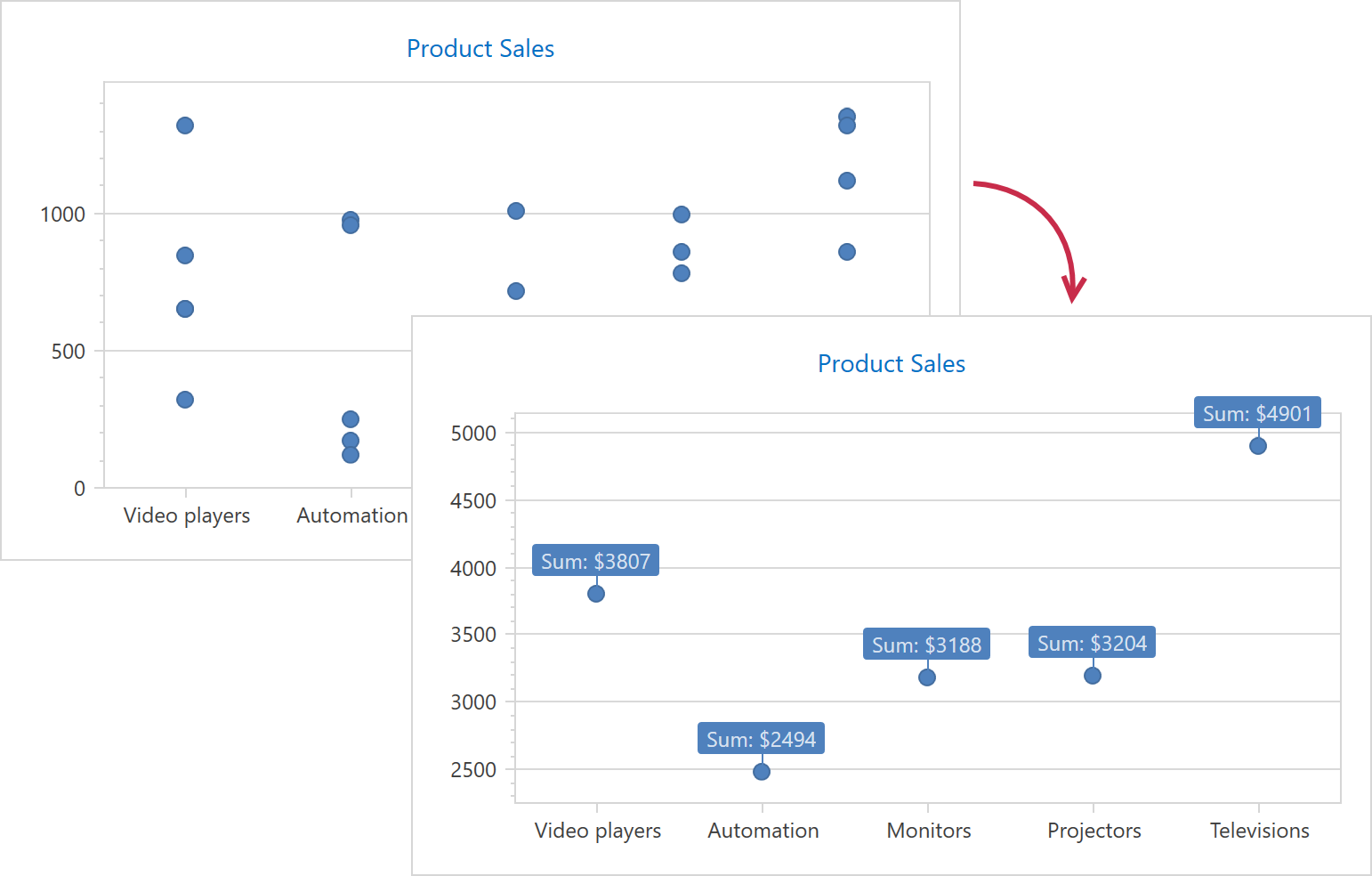Click the "Sum: $3188" data label
The height and width of the screenshot is (876, 1372).
click(926, 645)
